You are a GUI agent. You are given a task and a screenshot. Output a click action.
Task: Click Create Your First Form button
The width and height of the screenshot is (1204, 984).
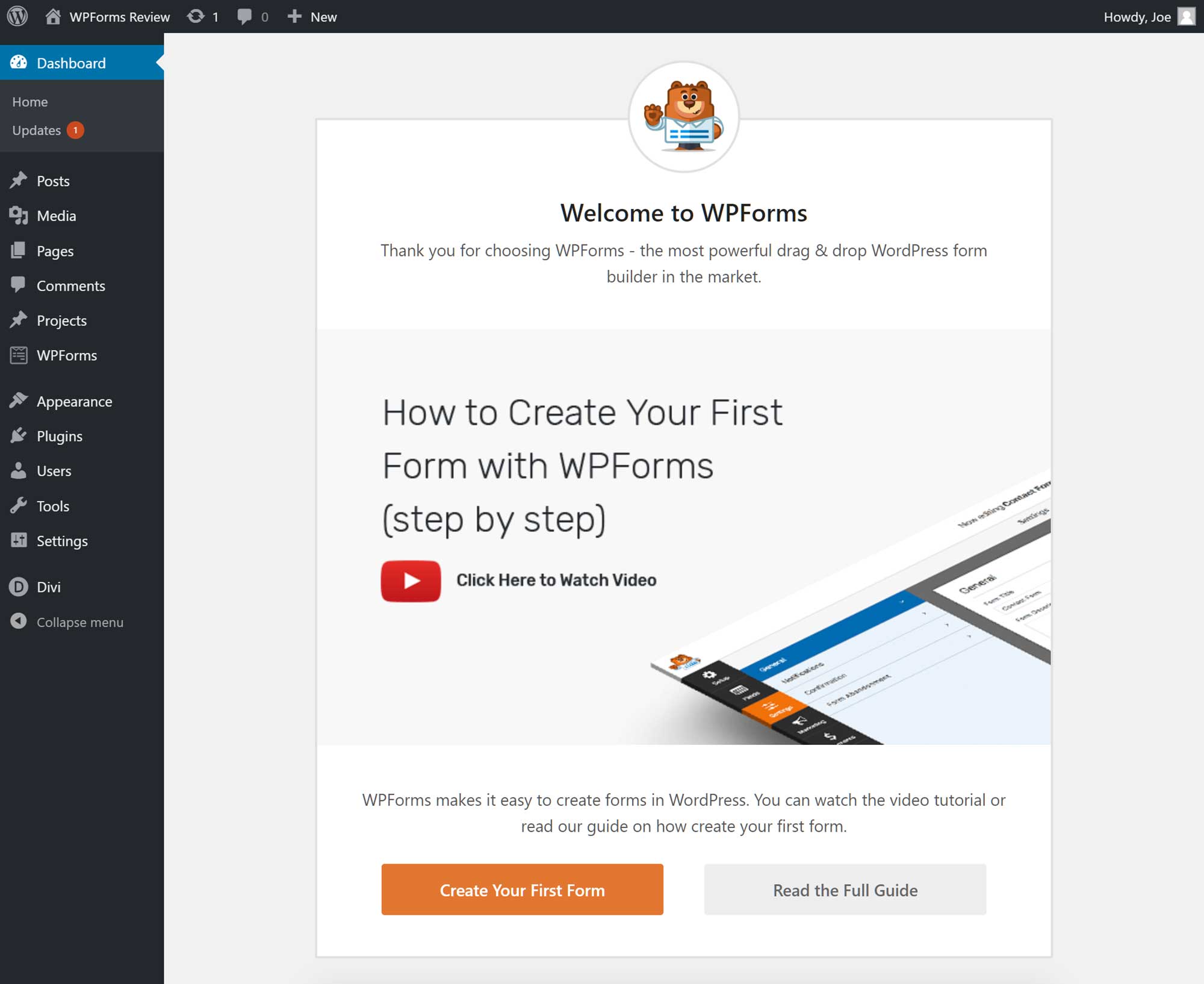522,889
